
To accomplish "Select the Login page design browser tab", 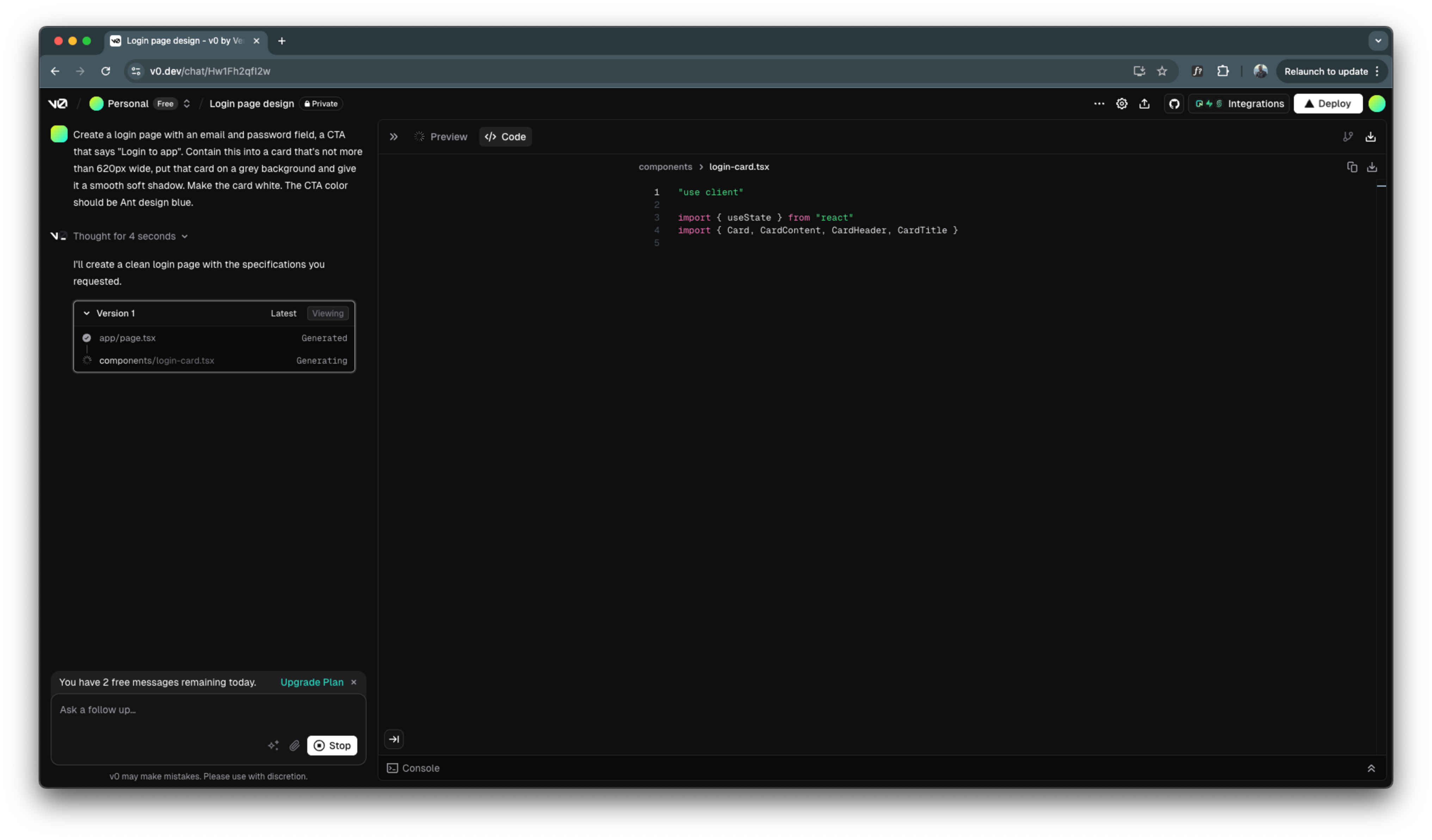I will (x=185, y=41).
